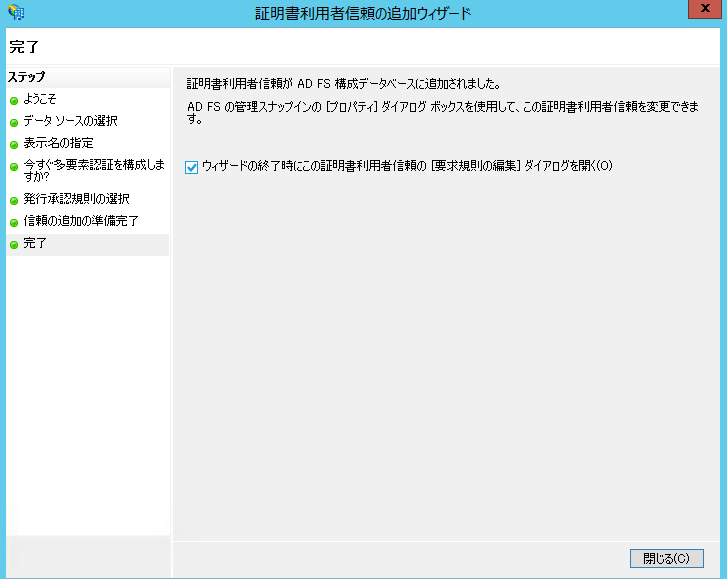Click the green dot beside 表示名の指定
This screenshot has width=727, height=579.
[x=14, y=144]
